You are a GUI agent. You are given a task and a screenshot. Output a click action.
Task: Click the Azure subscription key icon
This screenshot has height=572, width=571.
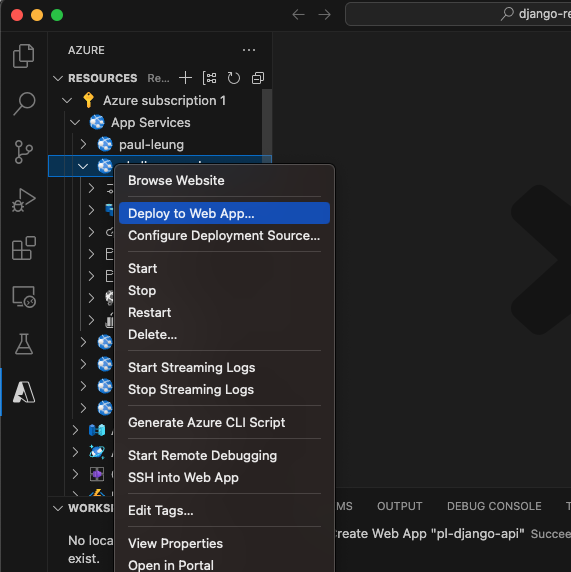[89, 100]
